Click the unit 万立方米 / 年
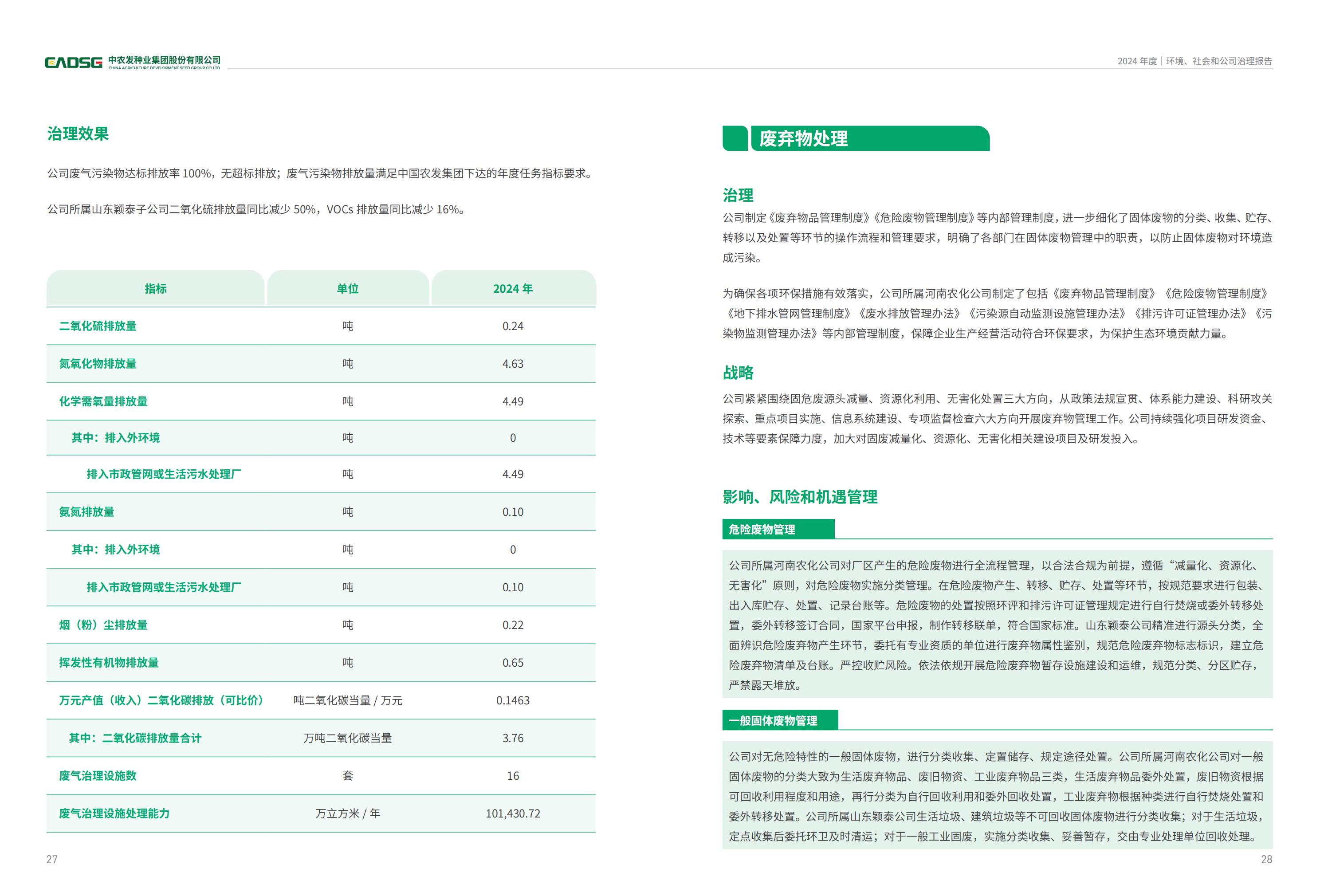Screen dimensions: 1320x896 click(348, 813)
